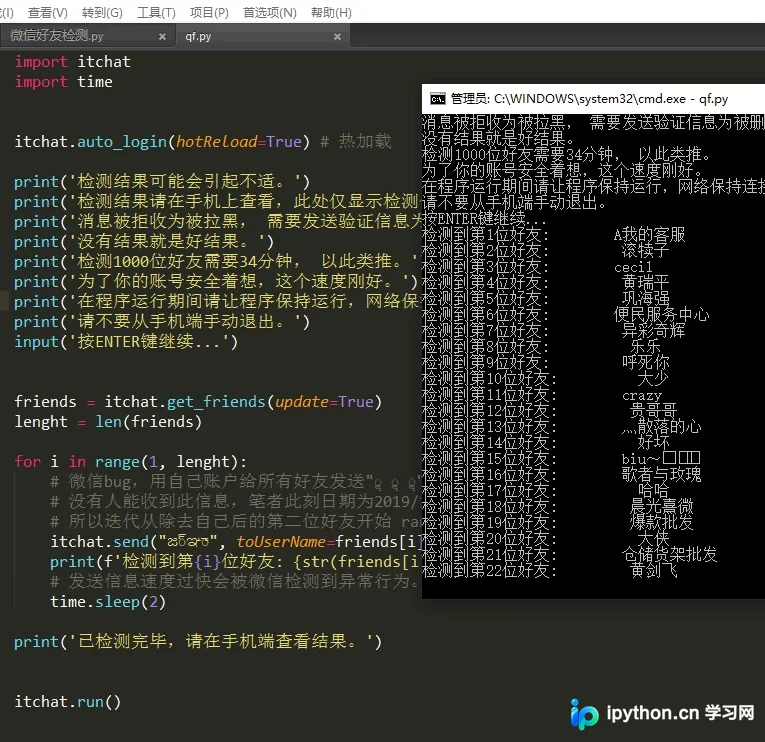The height and width of the screenshot is (742, 765).
Task: Close the qf.py tab
Action: (337, 36)
